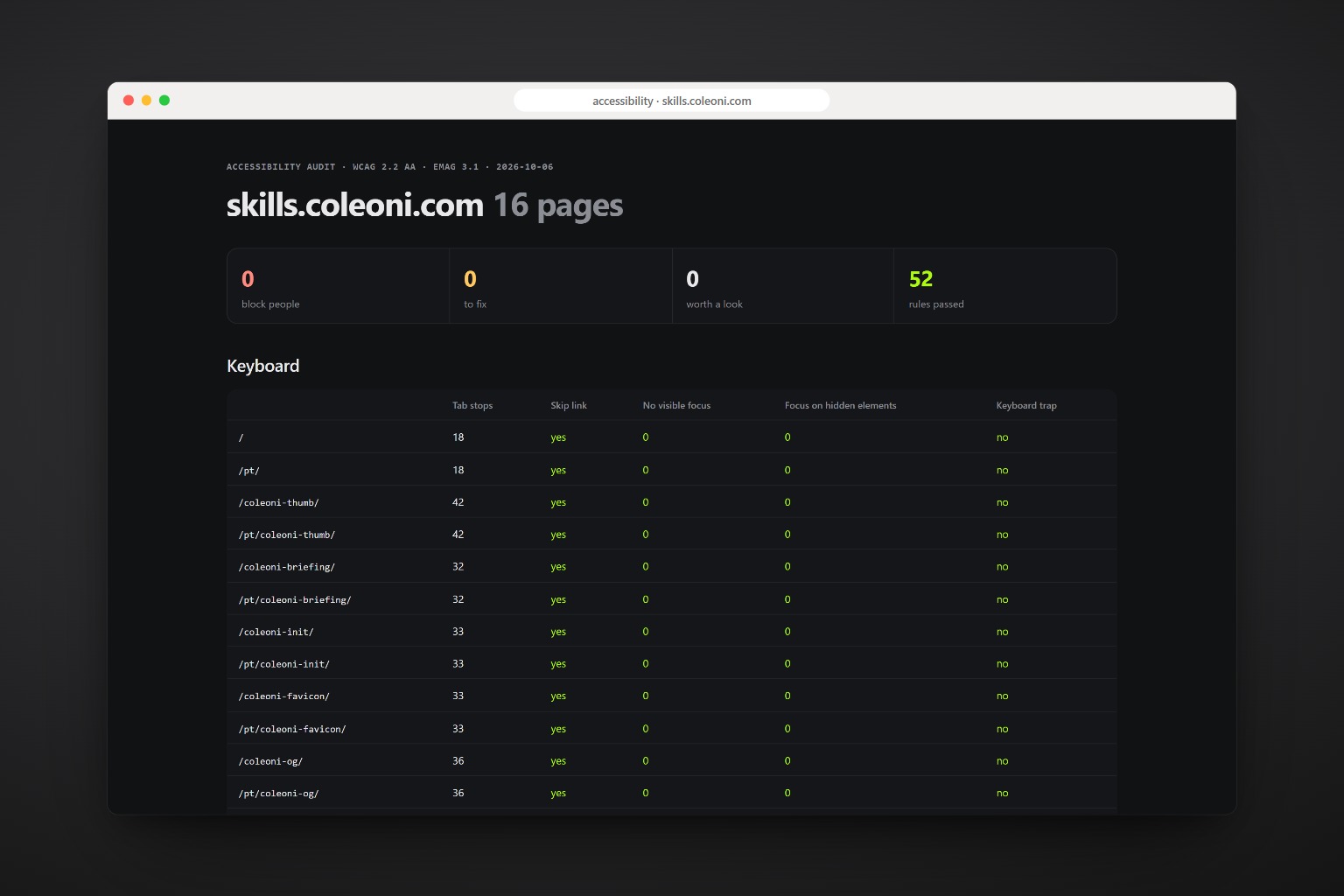Screen dimensions: 1344x896
Task: Click the "/coleoni-init/" path without pt prefix
Action: [276, 632]
